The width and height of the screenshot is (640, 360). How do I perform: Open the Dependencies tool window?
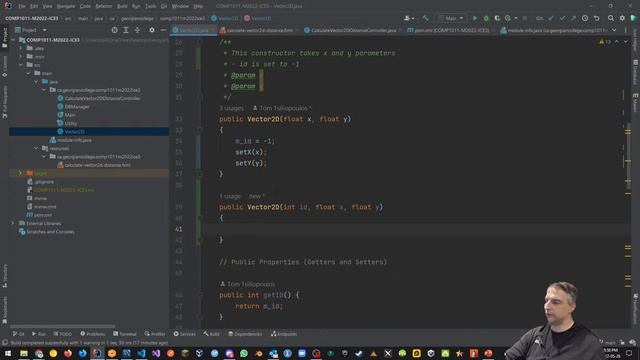(245, 334)
